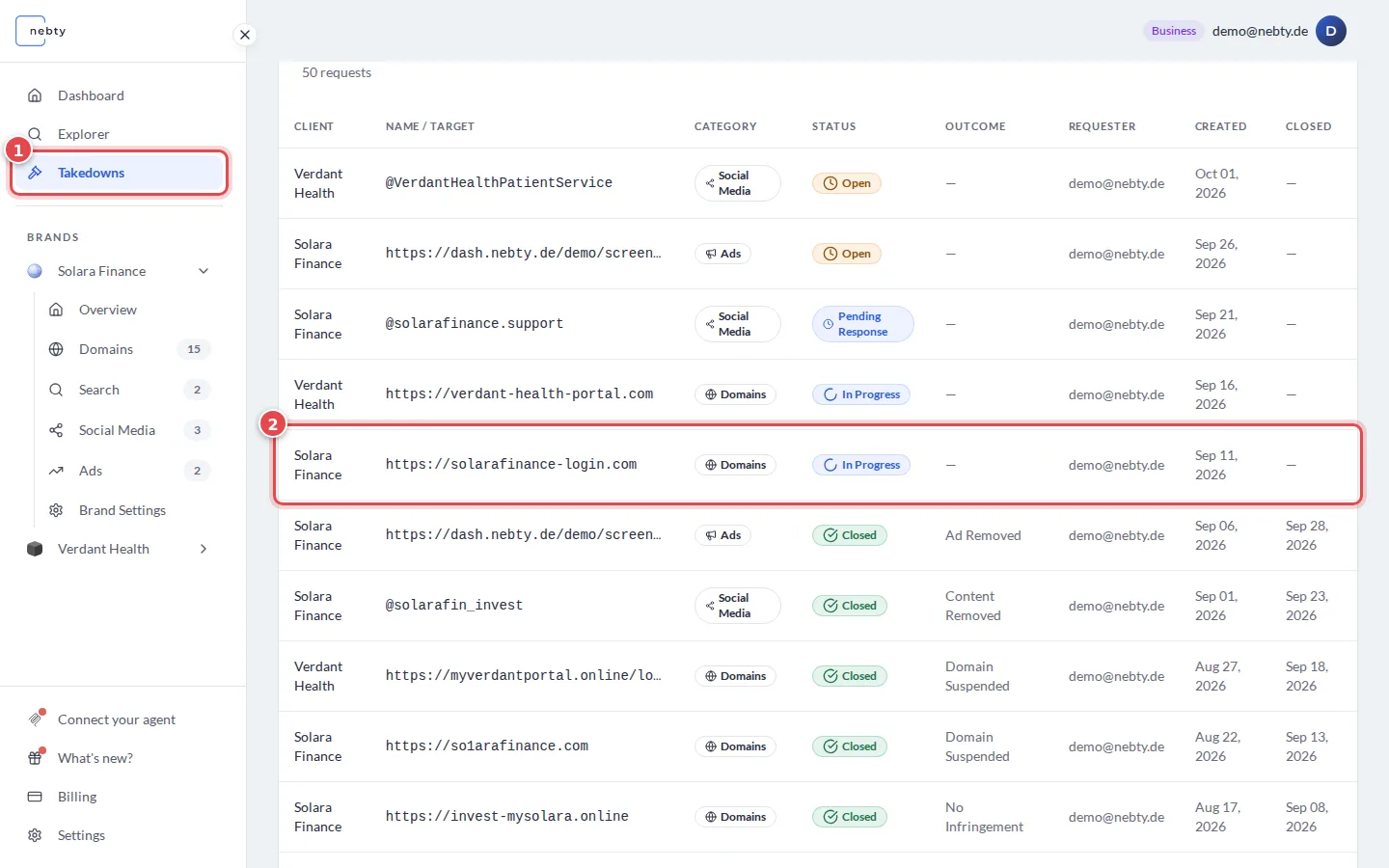Click the Ads trend icon in sidebar

(56, 471)
